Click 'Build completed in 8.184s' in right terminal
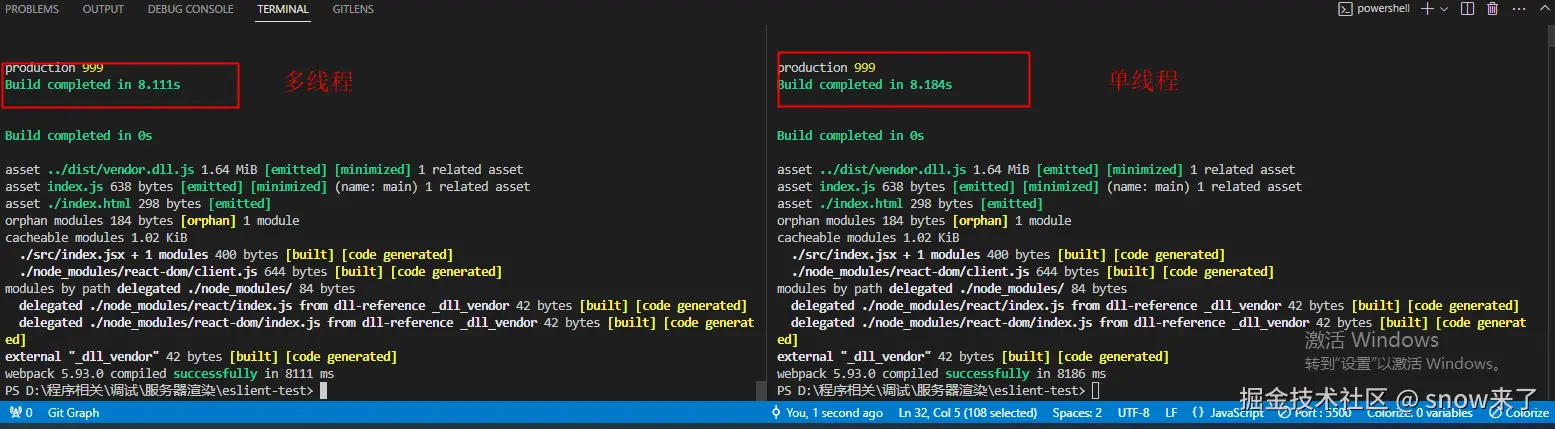Screen dimensions: 1555x429 point(865,85)
